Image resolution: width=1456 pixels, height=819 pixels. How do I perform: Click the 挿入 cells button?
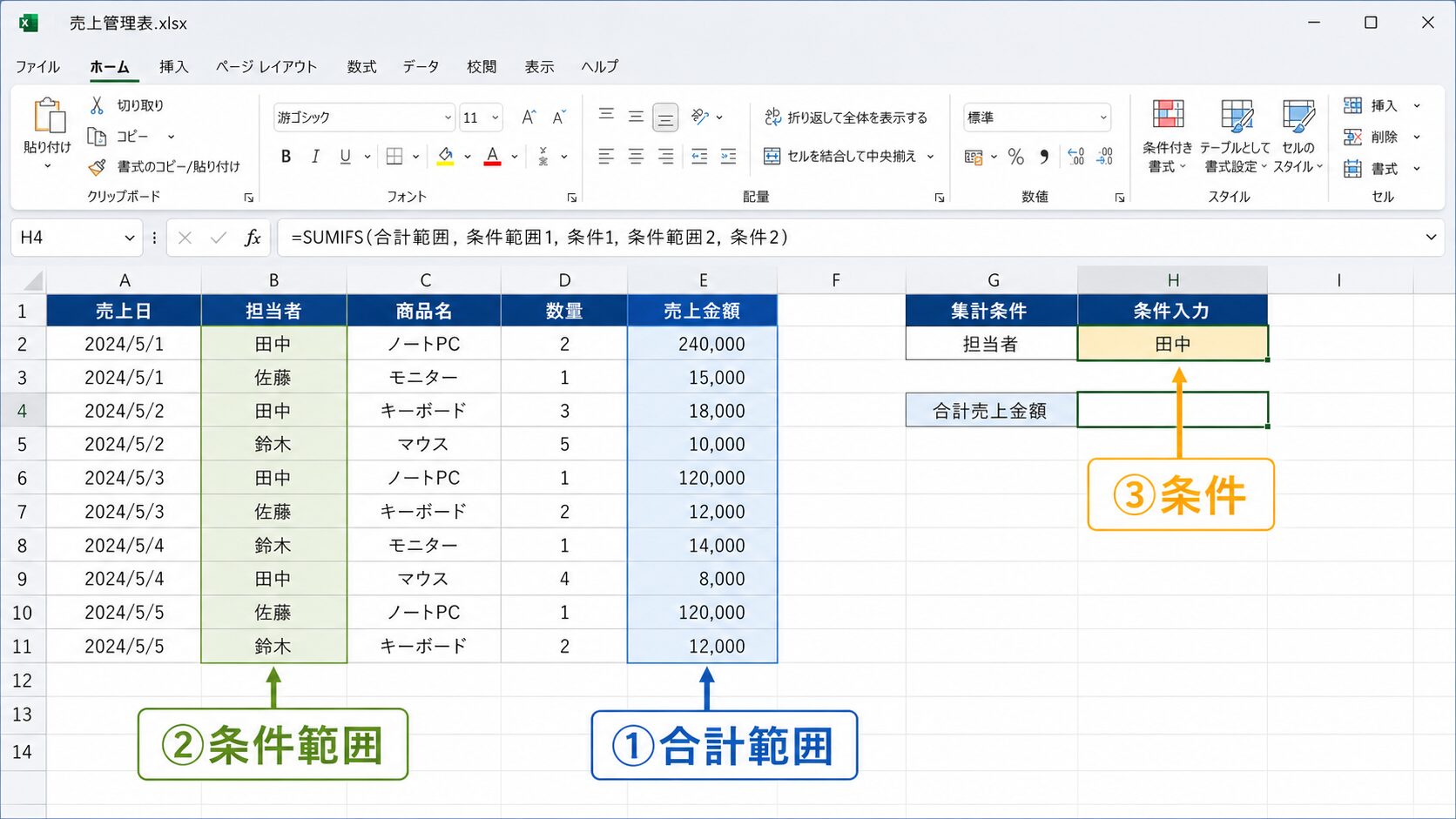tap(1372, 105)
